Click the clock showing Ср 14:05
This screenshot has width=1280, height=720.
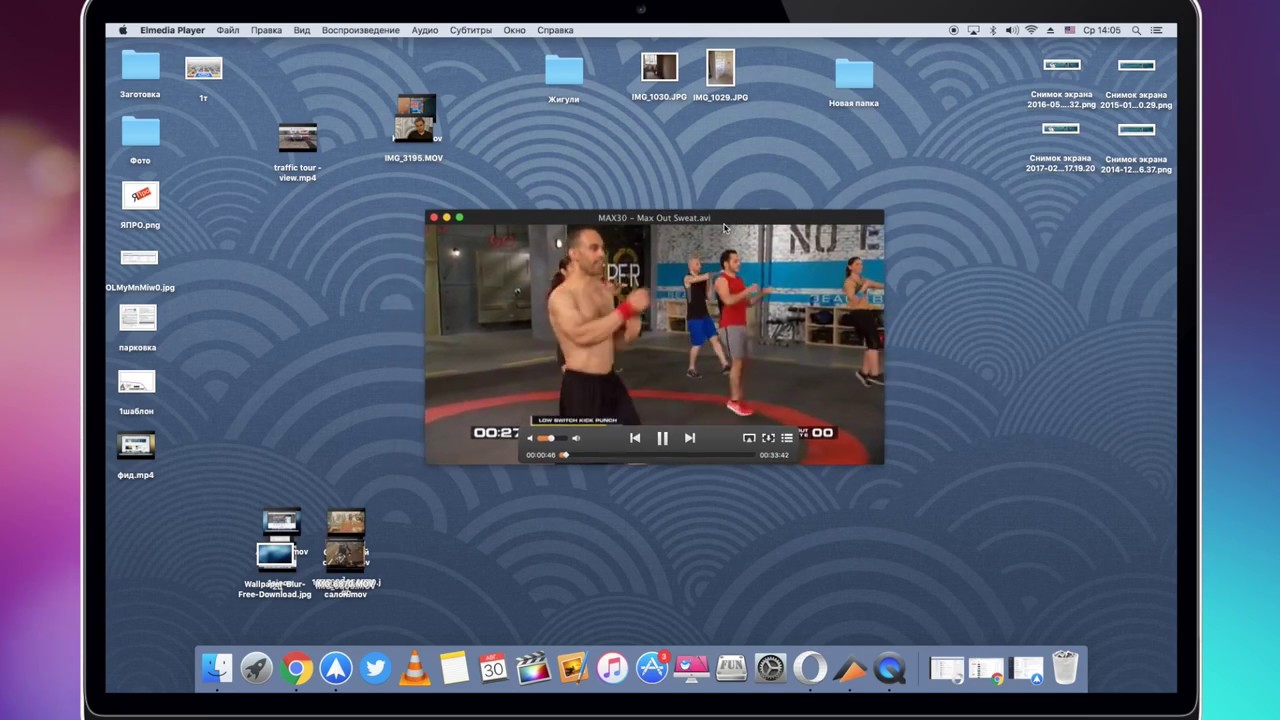[x=1102, y=30]
